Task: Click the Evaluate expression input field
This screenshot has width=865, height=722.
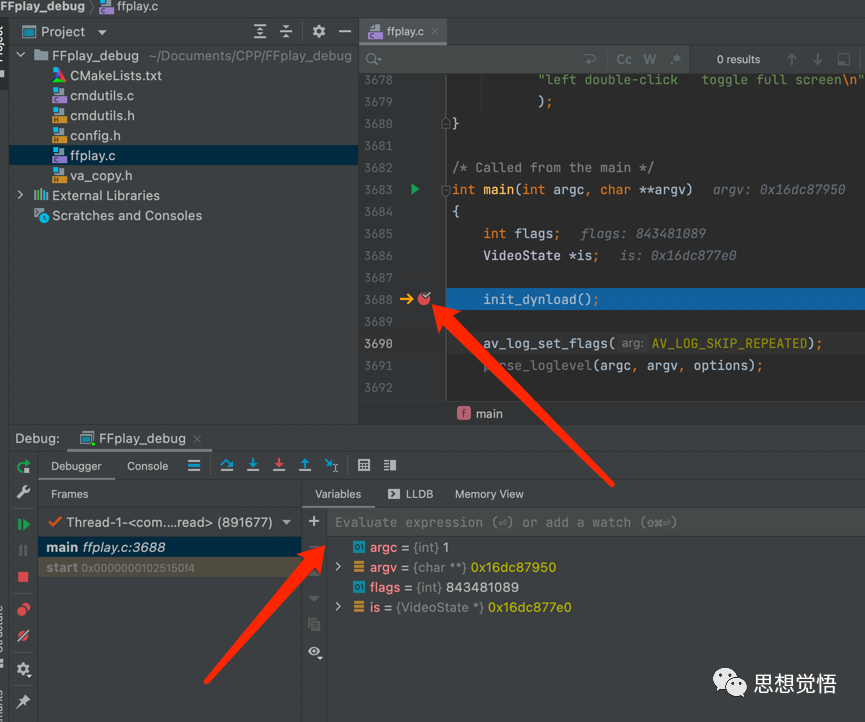Action: [x=590, y=522]
